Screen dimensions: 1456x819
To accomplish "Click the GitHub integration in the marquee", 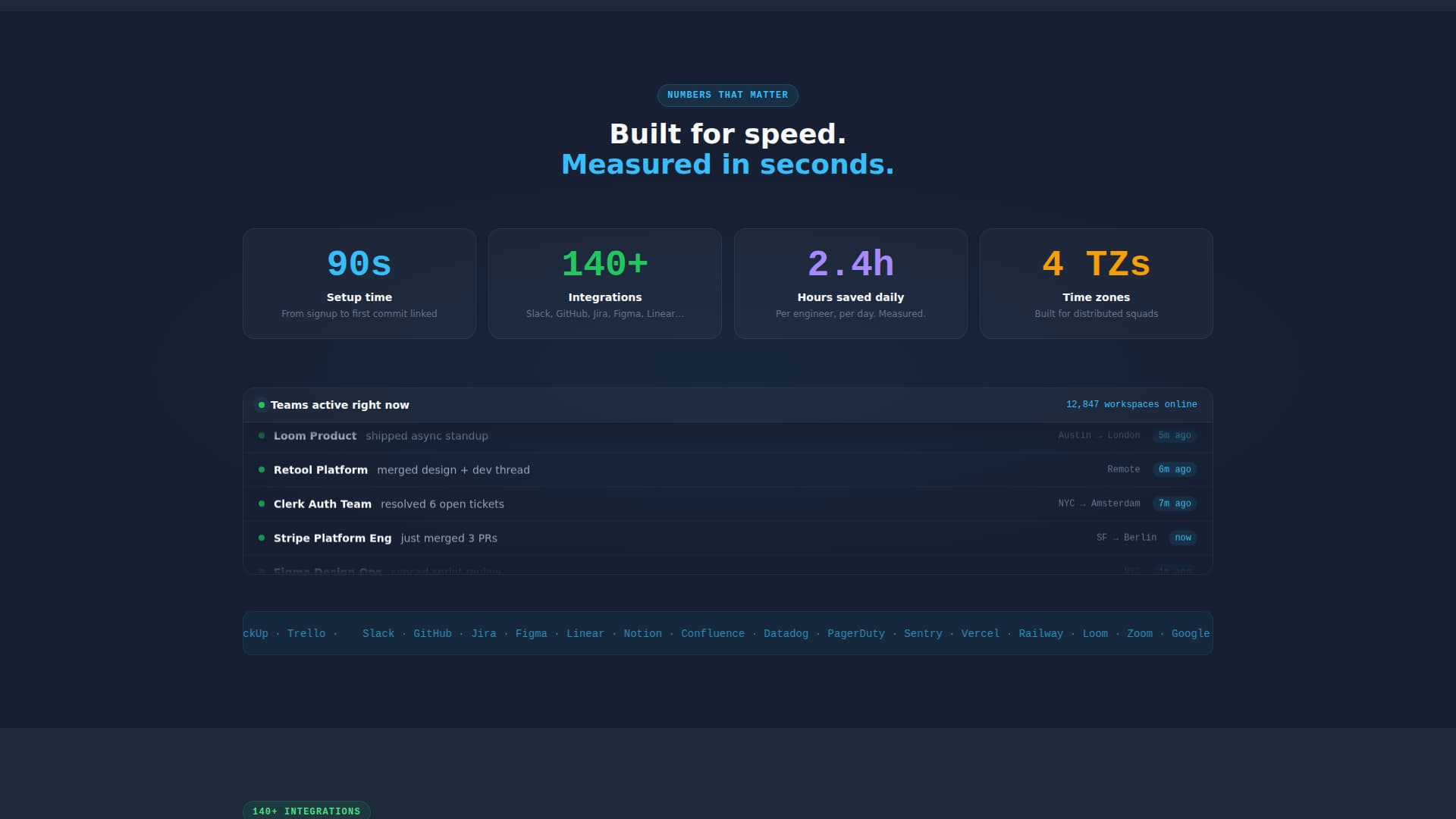I will click(432, 633).
